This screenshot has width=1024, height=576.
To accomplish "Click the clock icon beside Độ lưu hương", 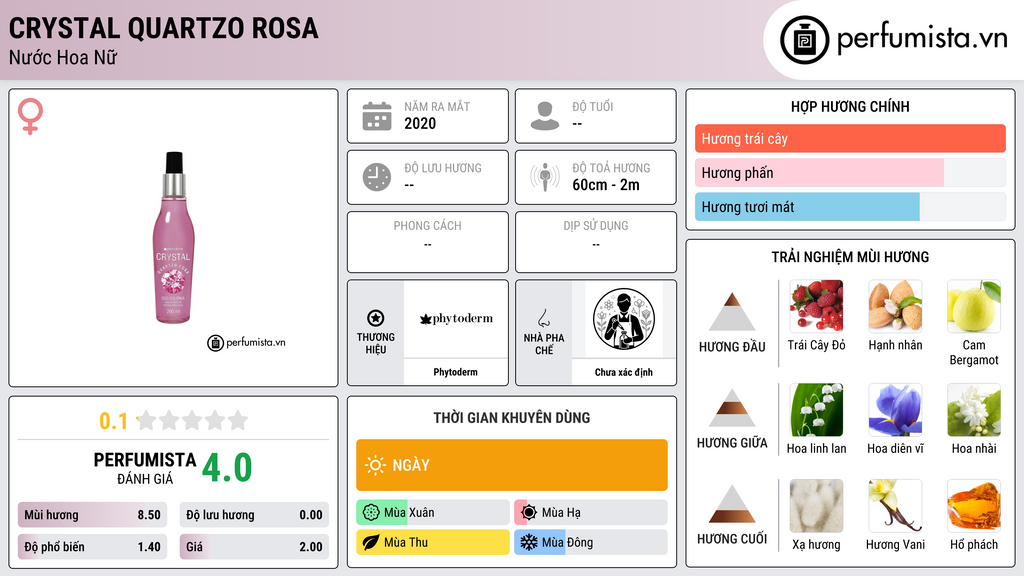I will pos(377,177).
